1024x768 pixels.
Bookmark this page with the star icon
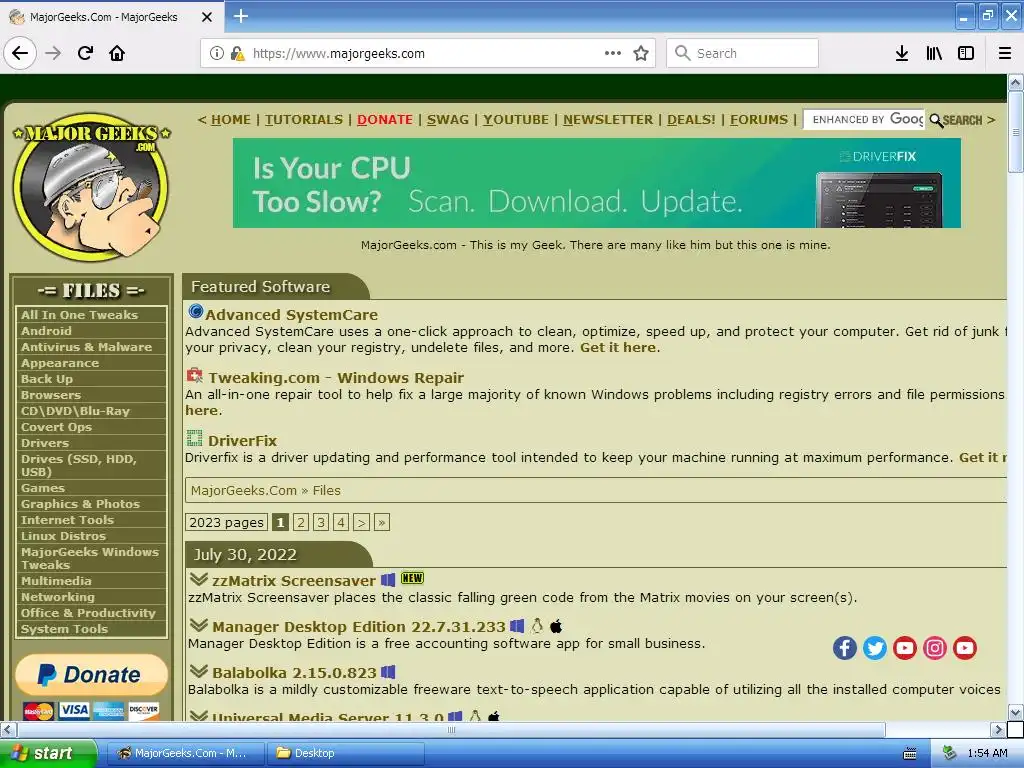point(641,53)
